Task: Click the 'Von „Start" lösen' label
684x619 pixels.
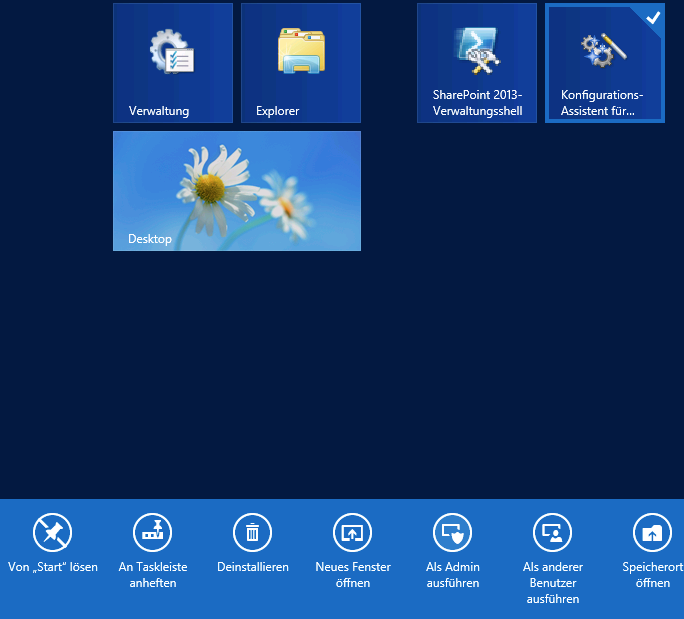Action: (x=53, y=567)
